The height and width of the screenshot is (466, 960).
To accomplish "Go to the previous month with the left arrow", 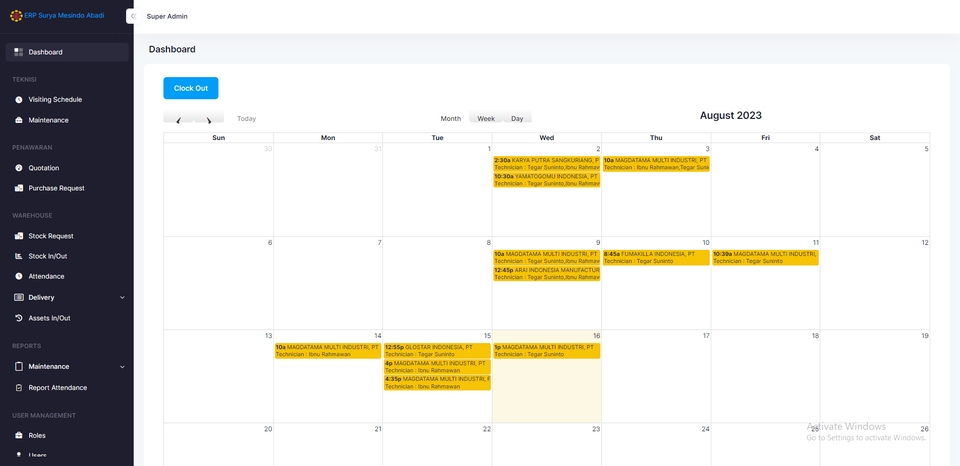I will [x=179, y=119].
